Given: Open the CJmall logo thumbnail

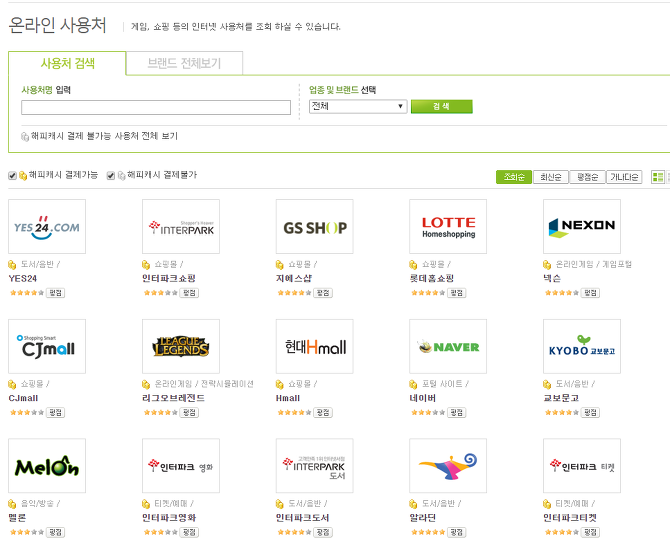Looking at the screenshot, I should 47,346.
